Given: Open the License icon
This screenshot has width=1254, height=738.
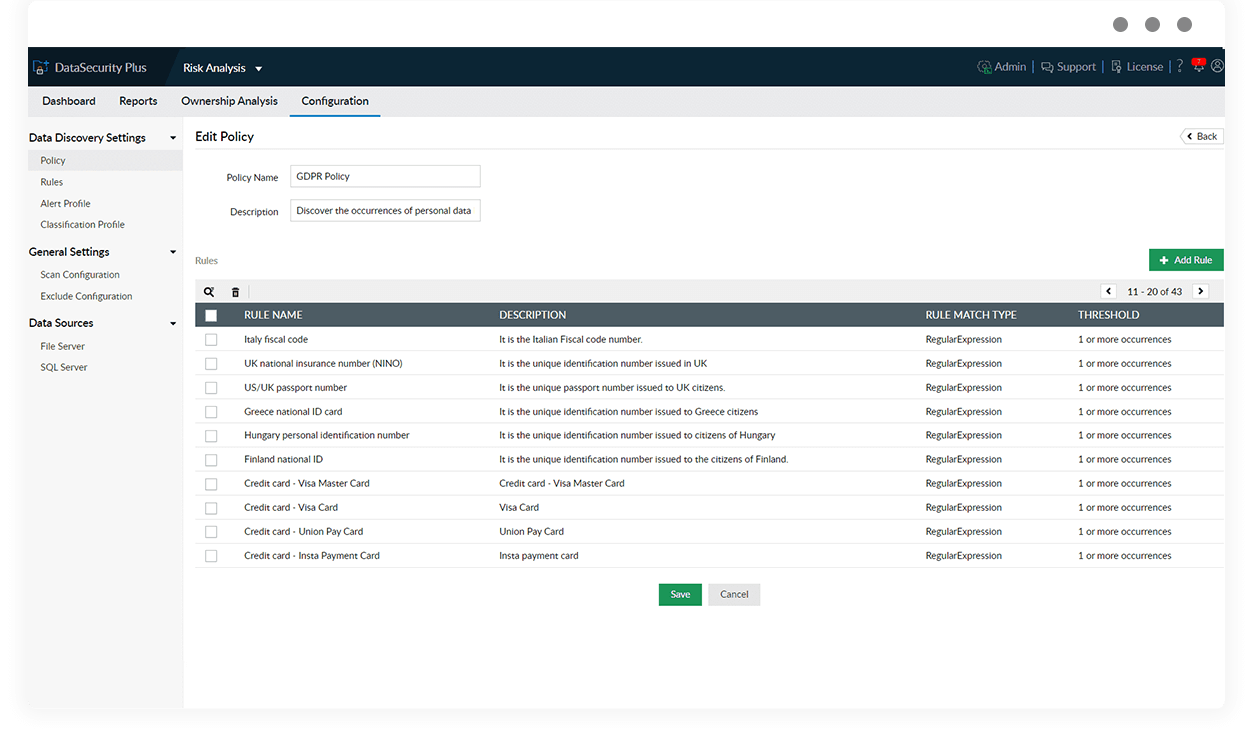Looking at the screenshot, I should pyautogui.click(x=1117, y=66).
